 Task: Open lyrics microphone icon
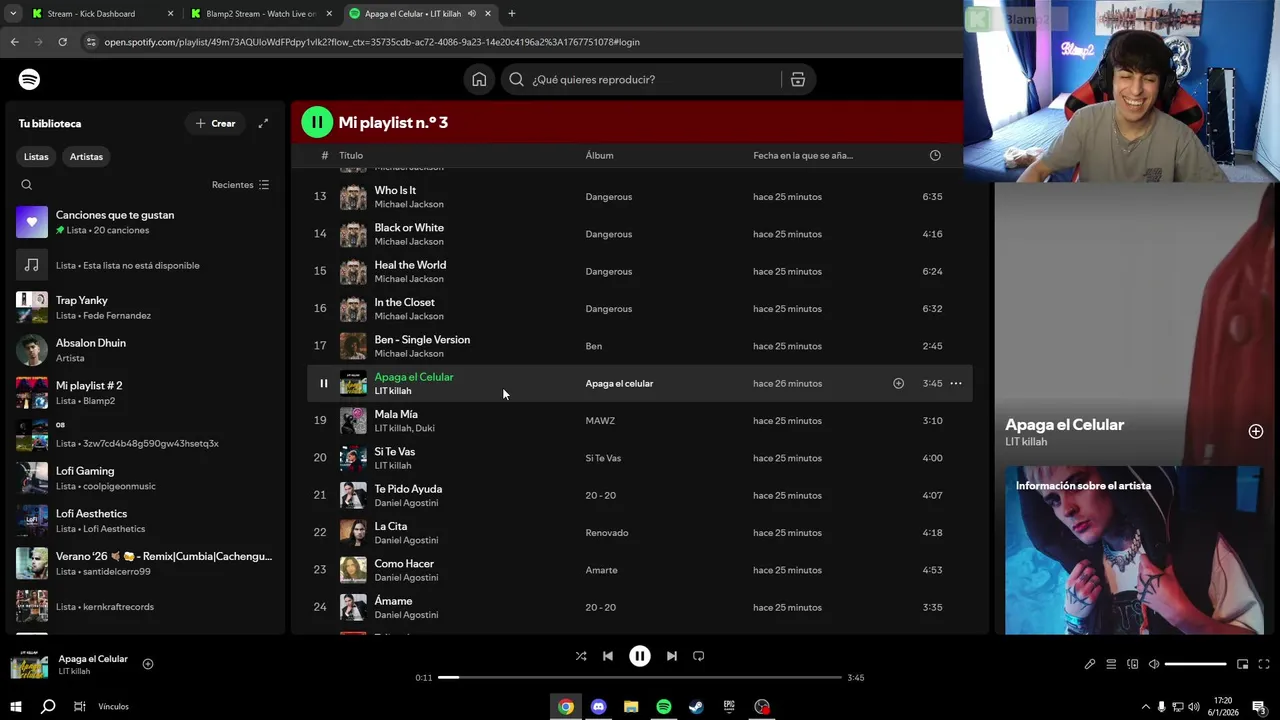(x=1090, y=664)
